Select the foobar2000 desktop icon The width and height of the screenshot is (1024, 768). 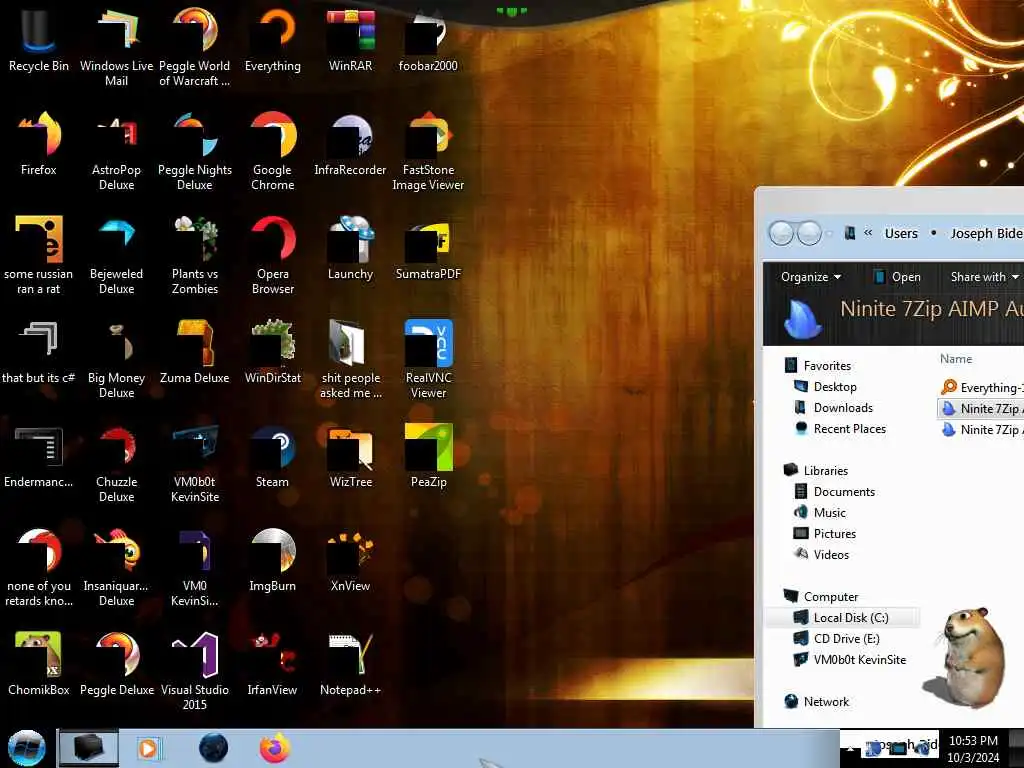[x=428, y=40]
